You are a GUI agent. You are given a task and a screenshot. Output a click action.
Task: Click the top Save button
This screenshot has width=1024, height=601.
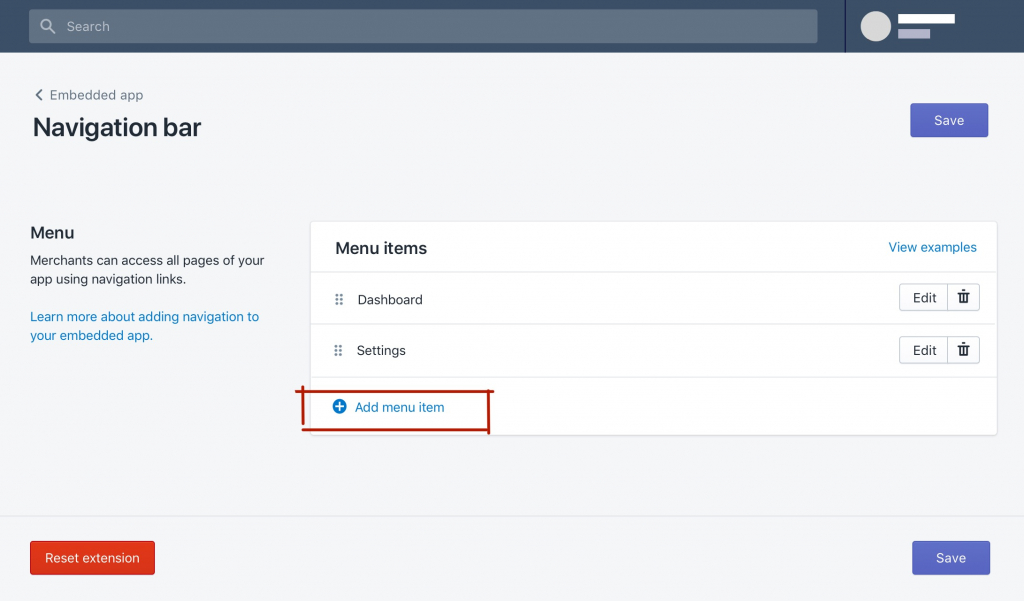(949, 120)
